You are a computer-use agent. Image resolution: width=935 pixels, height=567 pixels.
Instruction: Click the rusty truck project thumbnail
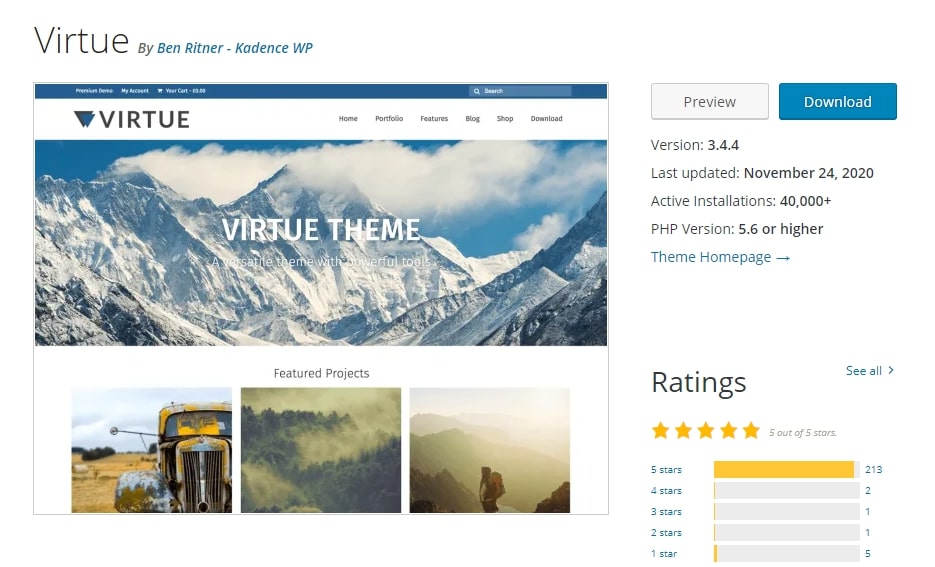click(151, 450)
